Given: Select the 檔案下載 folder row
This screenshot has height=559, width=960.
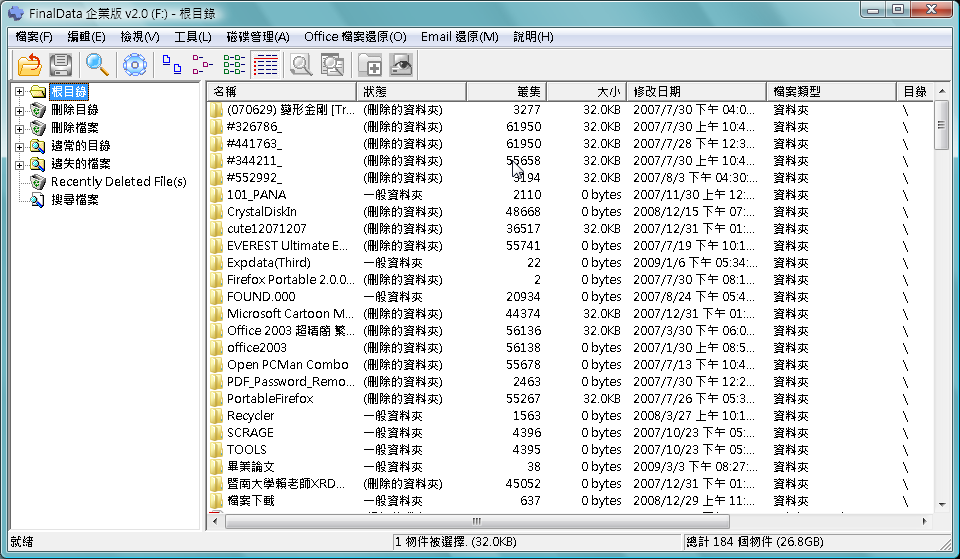Looking at the screenshot, I should pyautogui.click(x=569, y=501).
